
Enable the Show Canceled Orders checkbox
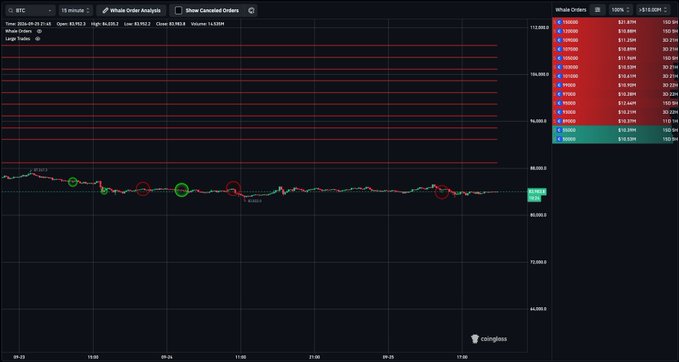[178, 10]
